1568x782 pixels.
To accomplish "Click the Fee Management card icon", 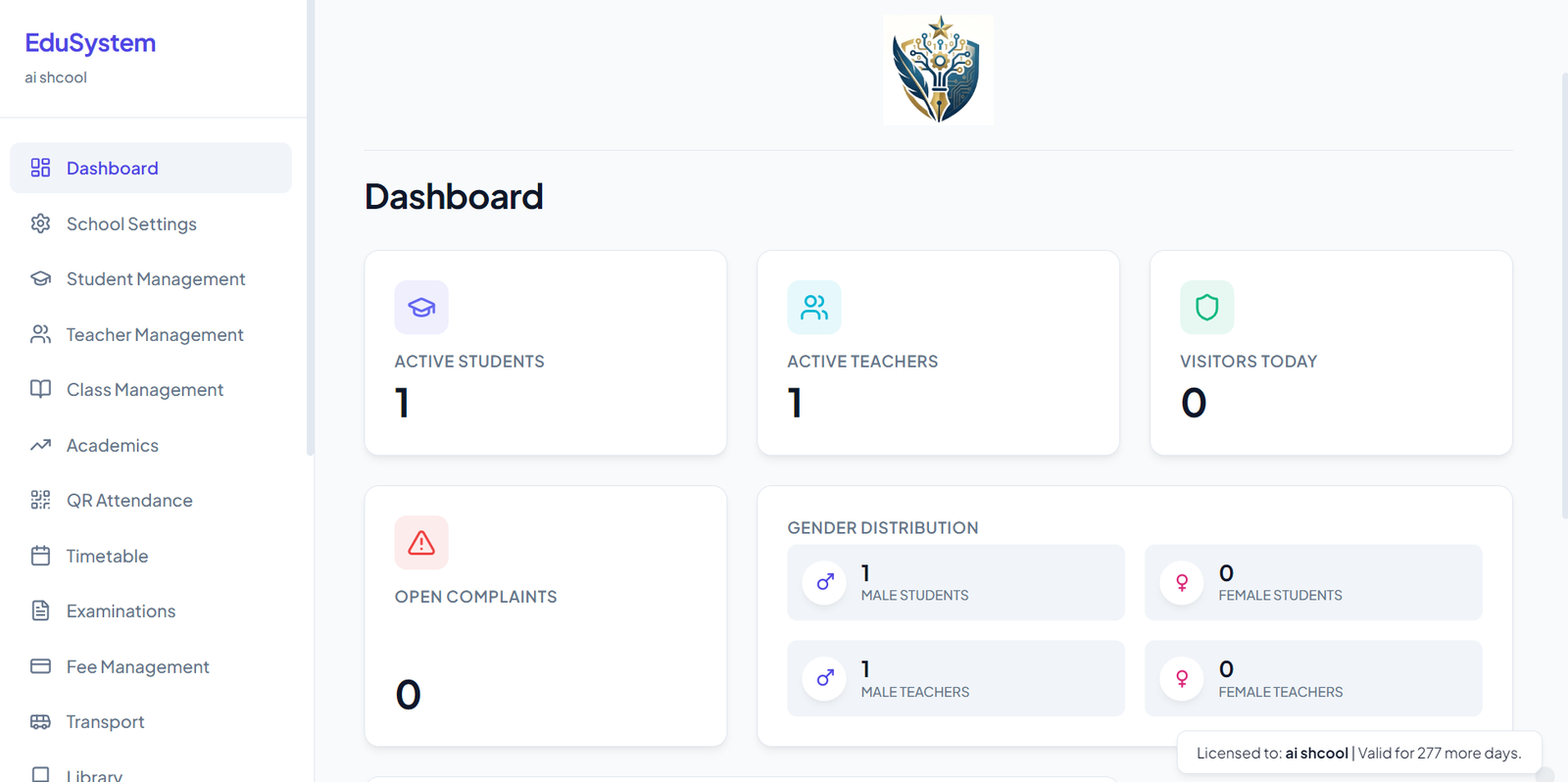I will [x=40, y=666].
